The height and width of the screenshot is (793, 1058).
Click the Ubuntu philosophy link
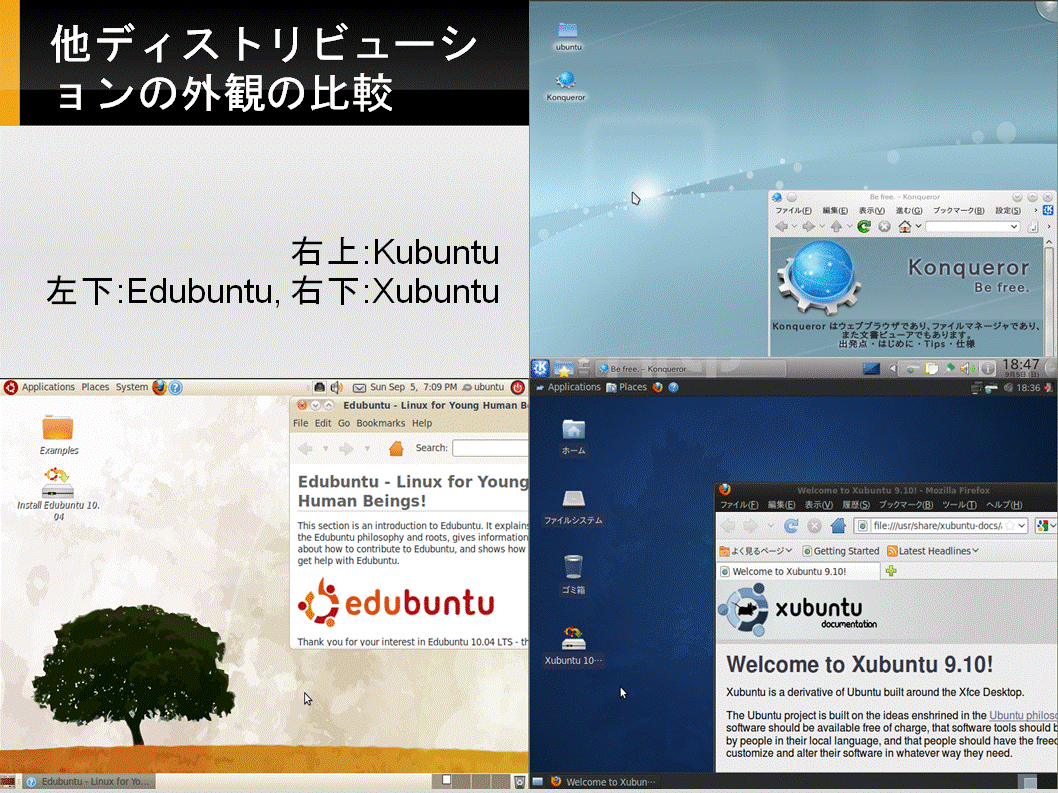point(1023,715)
